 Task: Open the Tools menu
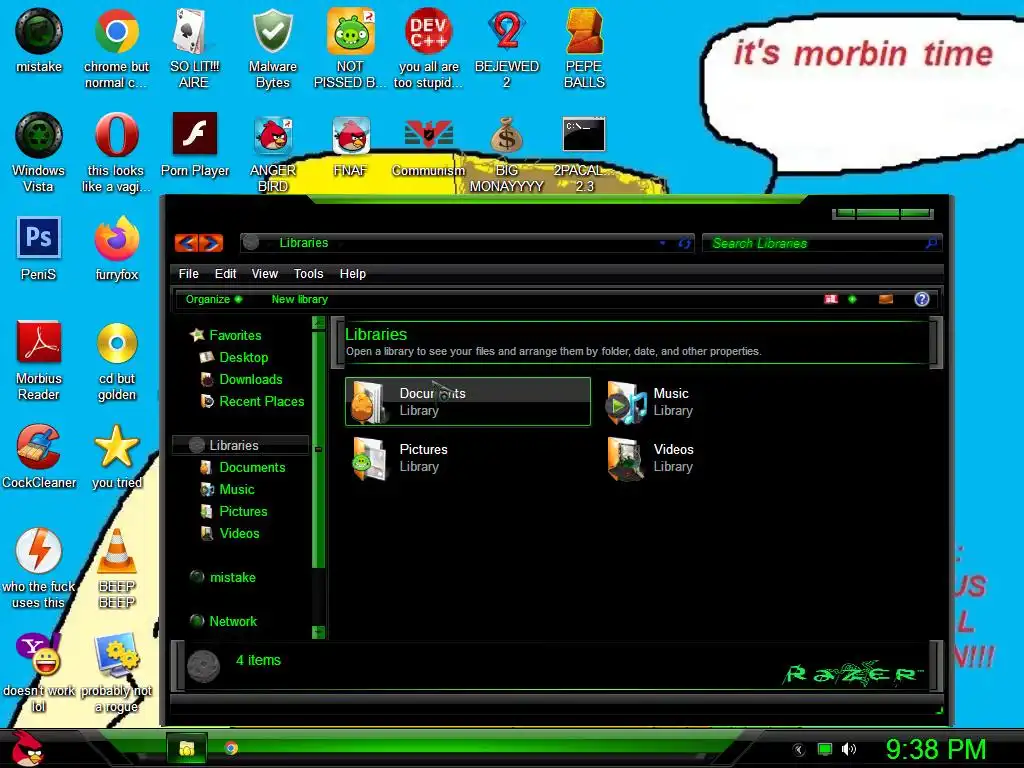coord(308,274)
